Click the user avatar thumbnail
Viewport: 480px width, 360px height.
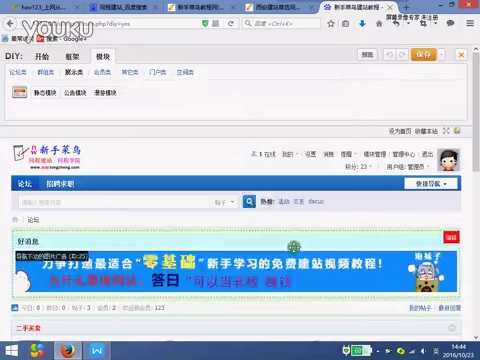tap(448, 160)
